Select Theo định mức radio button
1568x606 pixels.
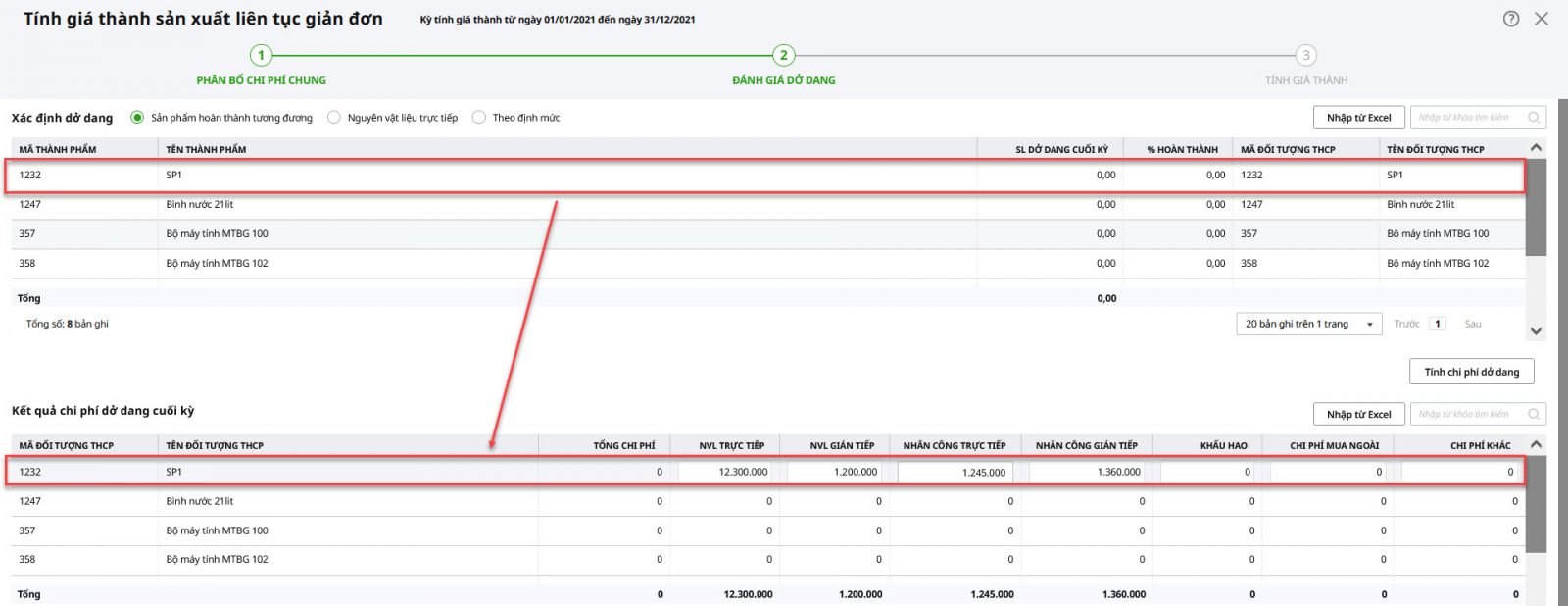pyautogui.click(x=479, y=118)
